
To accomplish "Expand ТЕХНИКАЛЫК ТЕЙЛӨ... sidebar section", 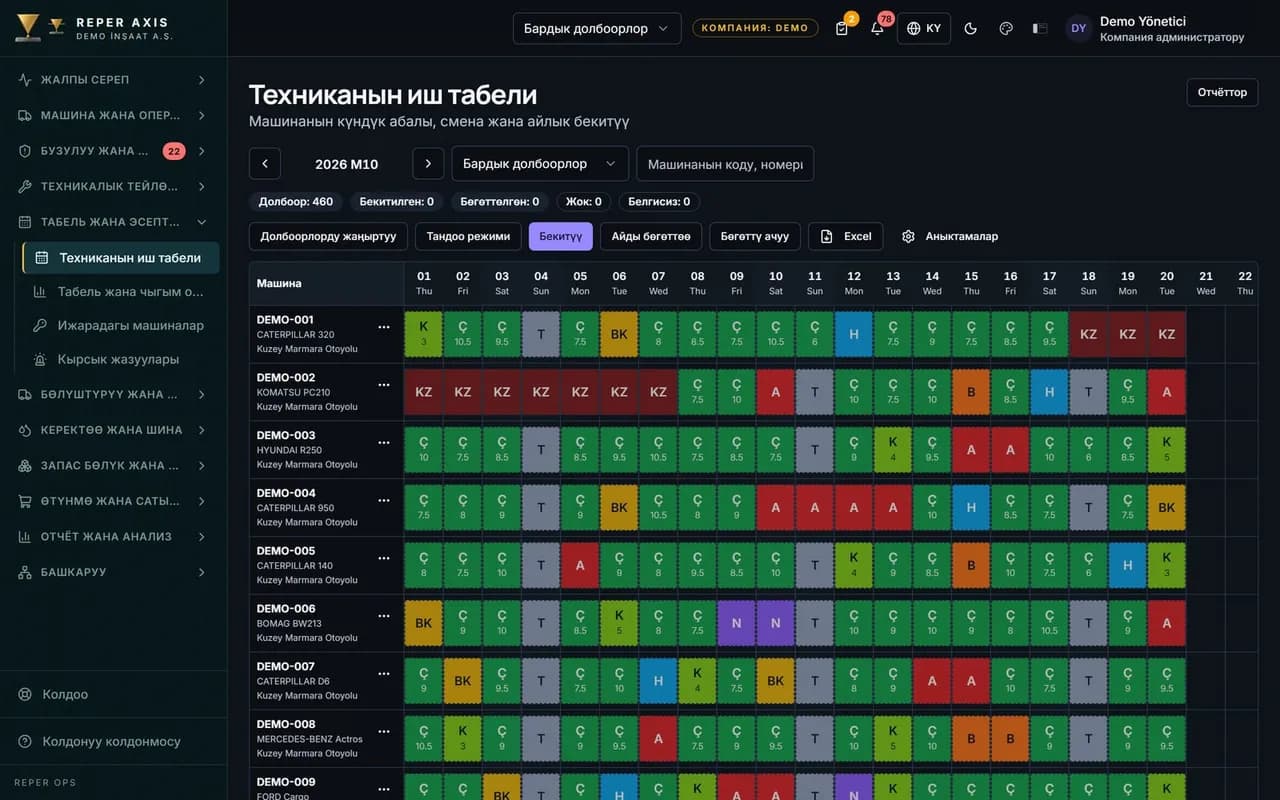I will point(113,186).
